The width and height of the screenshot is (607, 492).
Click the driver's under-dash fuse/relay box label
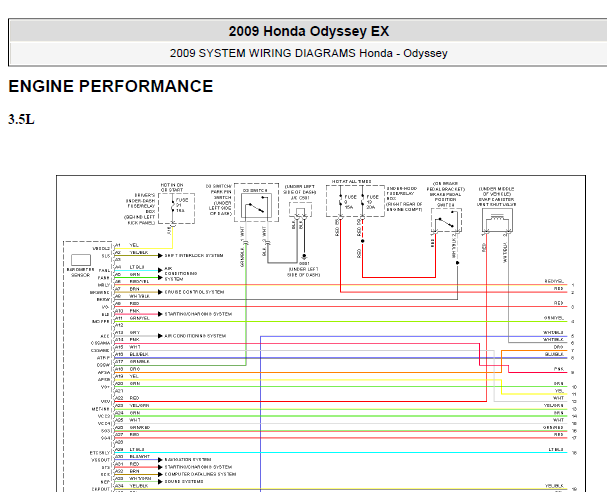pos(141,209)
